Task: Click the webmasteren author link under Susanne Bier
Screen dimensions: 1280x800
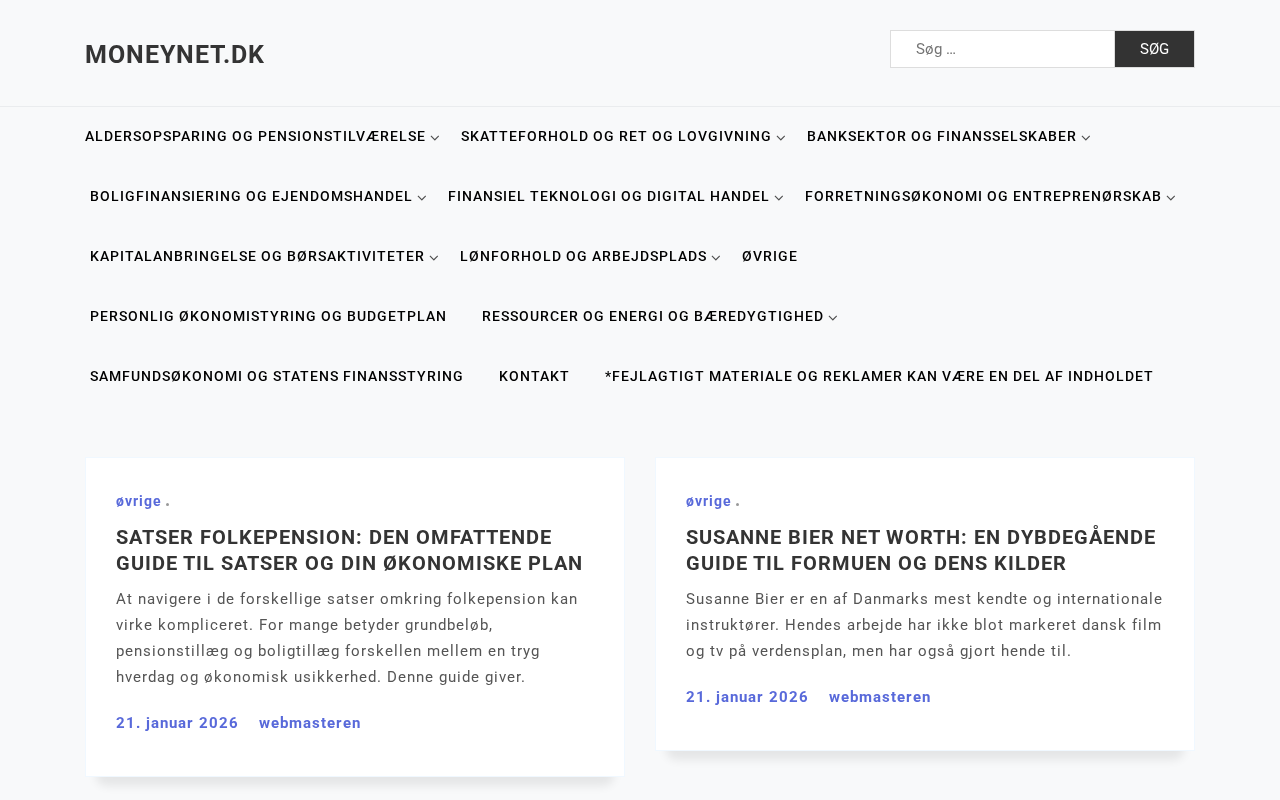Action: click(x=879, y=697)
